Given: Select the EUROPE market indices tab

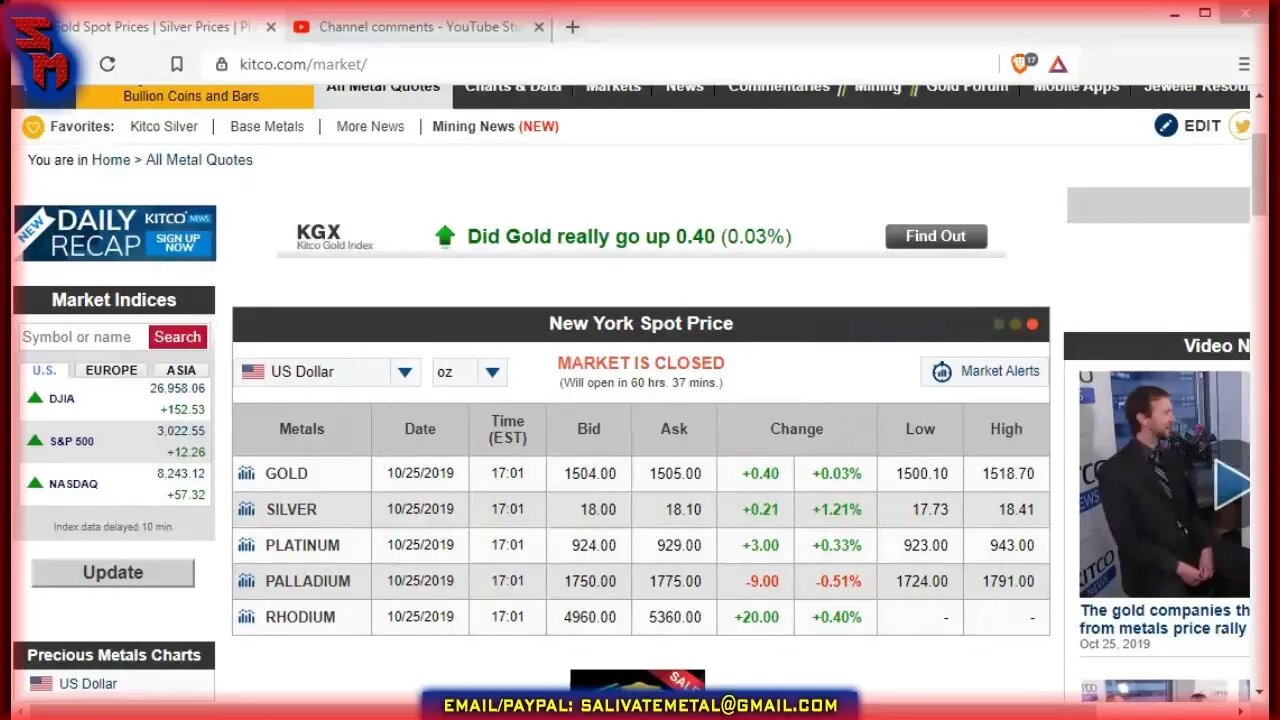Looking at the screenshot, I should tap(111, 370).
